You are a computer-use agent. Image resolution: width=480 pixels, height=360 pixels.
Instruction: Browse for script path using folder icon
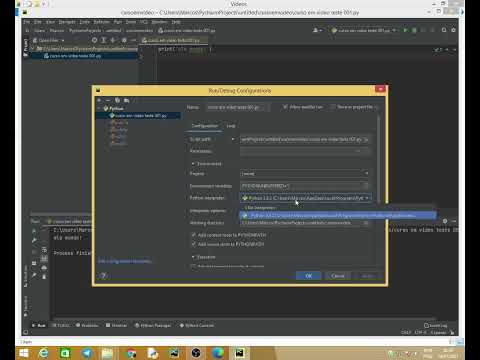(x=366, y=139)
